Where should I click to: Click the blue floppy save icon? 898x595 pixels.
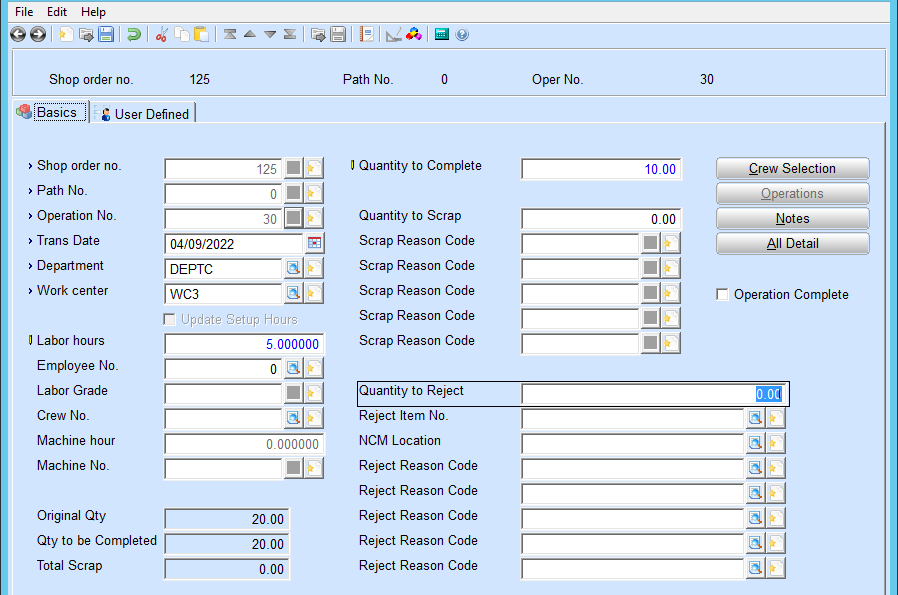pos(106,35)
